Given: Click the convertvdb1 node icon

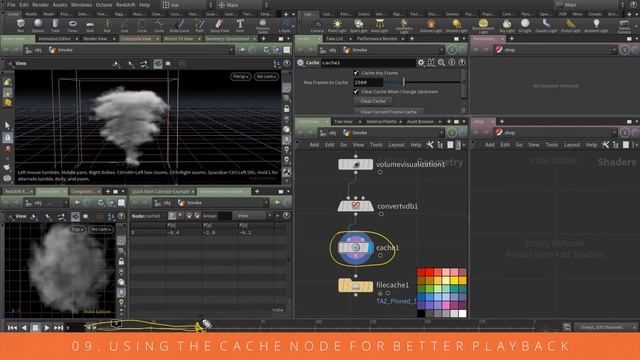Looking at the screenshot, I should 356,206.
